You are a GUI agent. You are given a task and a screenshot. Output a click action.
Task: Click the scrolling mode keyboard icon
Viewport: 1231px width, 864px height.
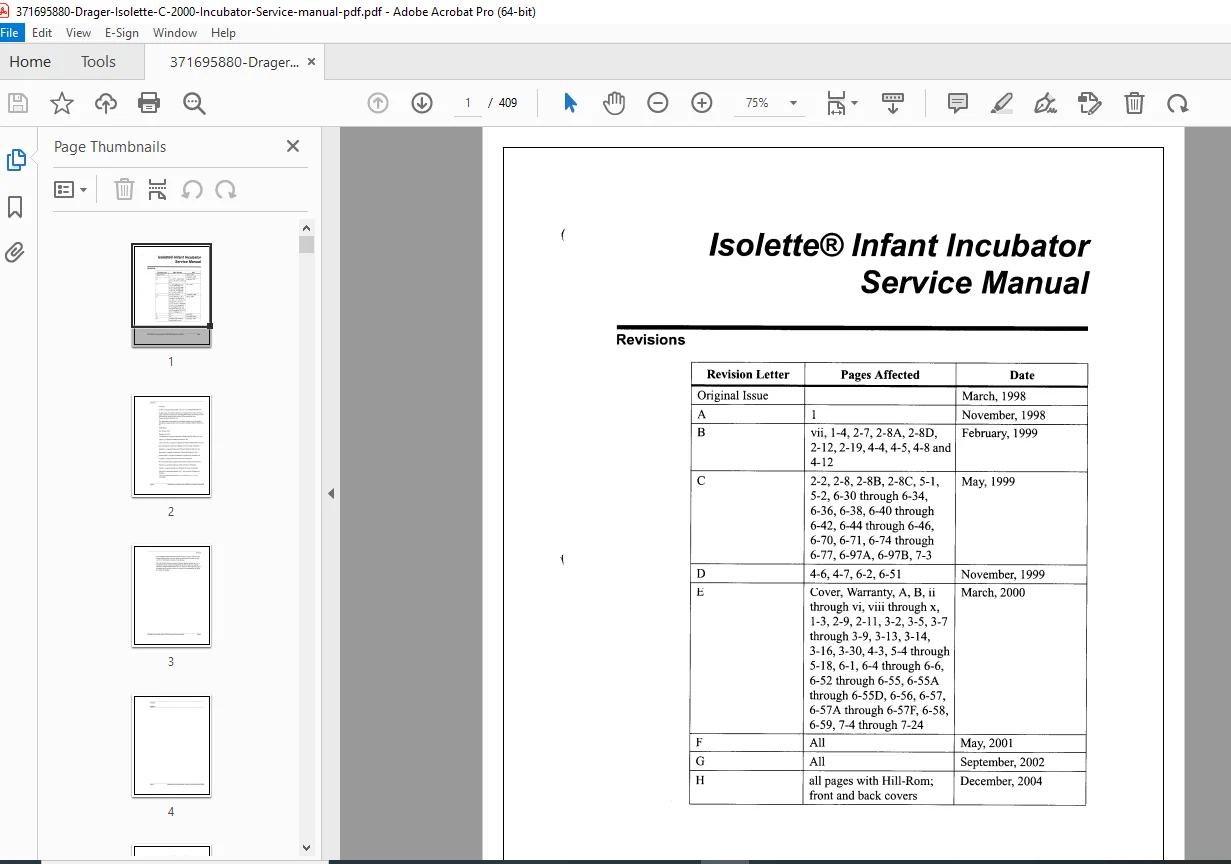pyautogui.click(x=893, y=103)
